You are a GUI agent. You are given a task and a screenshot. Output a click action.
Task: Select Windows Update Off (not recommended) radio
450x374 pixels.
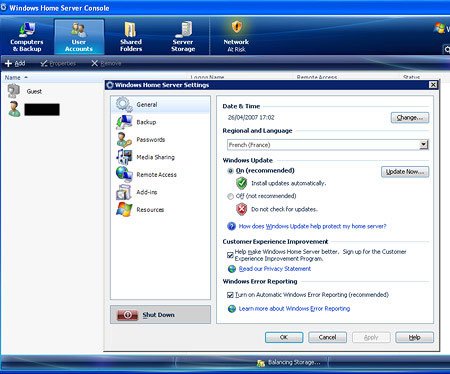(x=230, y=196)
